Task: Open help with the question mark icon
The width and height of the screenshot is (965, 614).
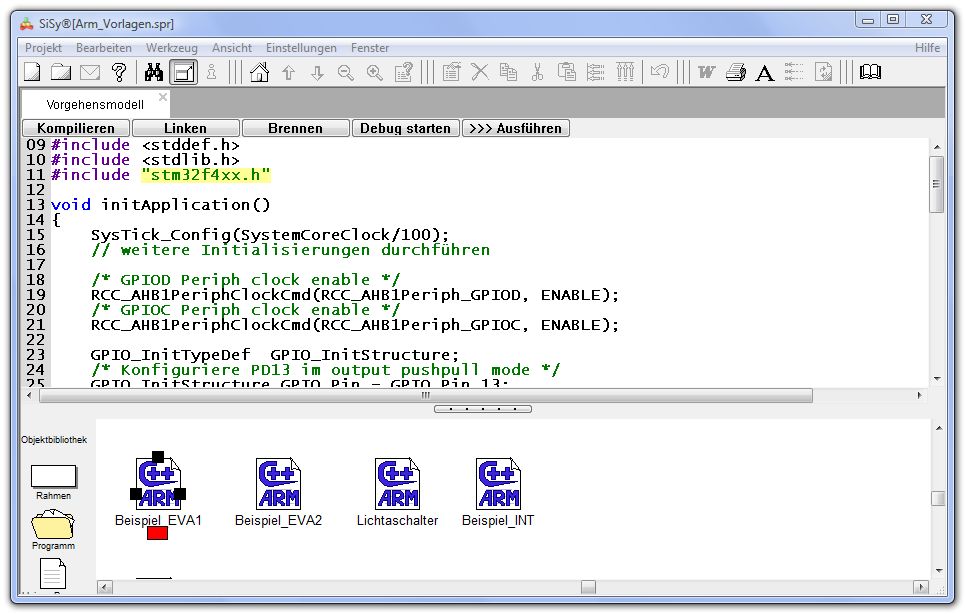Action: [119, 72]
